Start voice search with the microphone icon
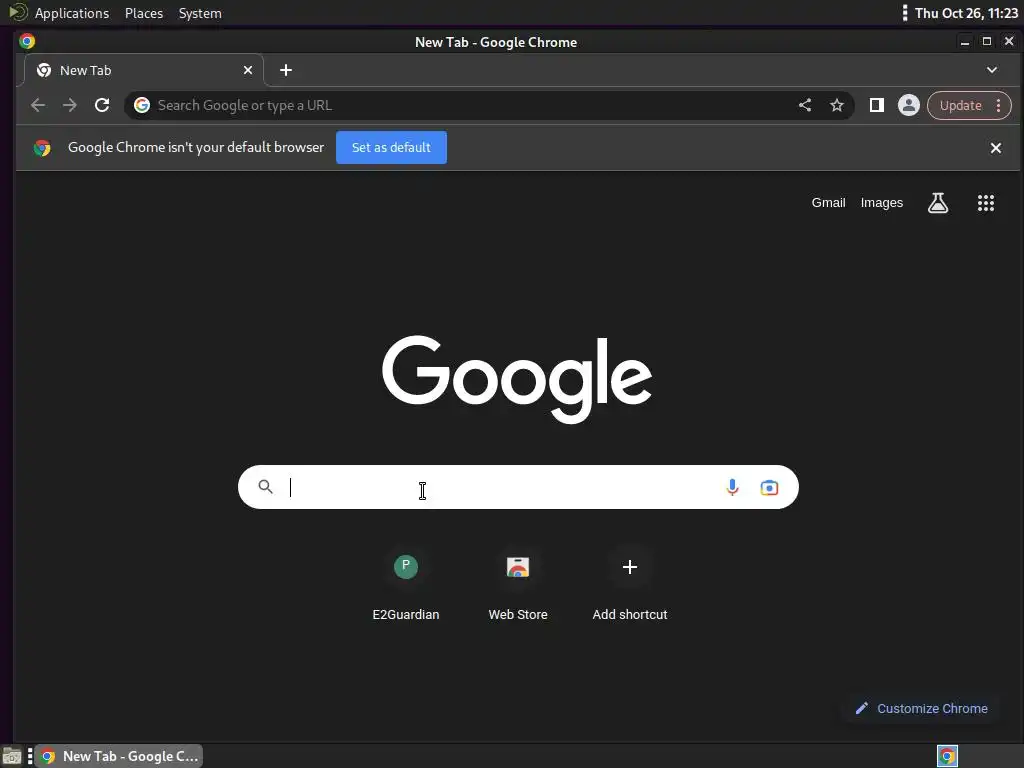 click(732, 487)
